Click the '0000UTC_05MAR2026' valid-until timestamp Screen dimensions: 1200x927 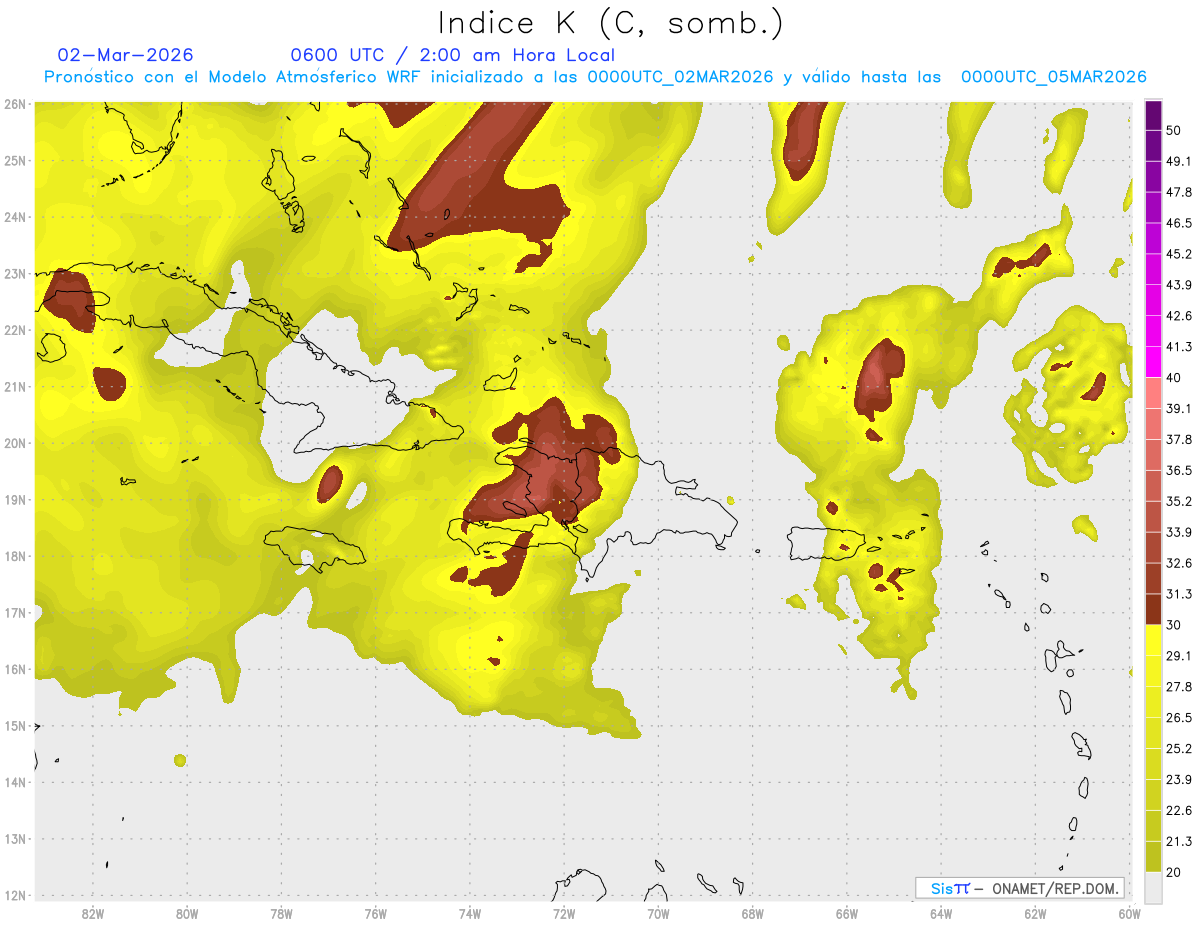(1053, 77)
